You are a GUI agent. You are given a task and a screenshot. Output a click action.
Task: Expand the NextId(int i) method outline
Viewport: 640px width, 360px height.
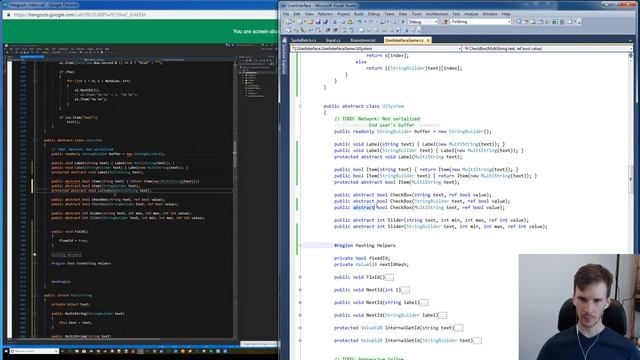(x=300, y=290)
